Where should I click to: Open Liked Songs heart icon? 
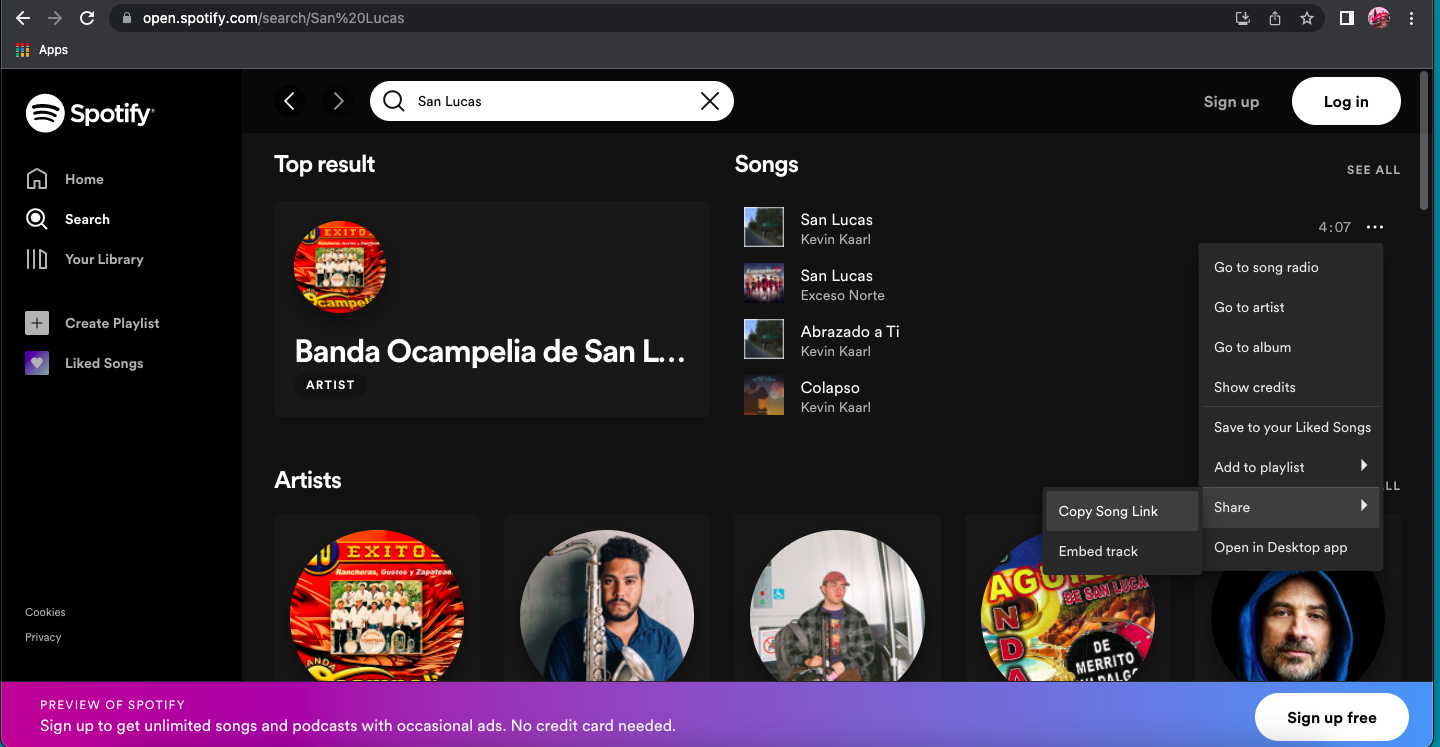click(x=37, y=363)
